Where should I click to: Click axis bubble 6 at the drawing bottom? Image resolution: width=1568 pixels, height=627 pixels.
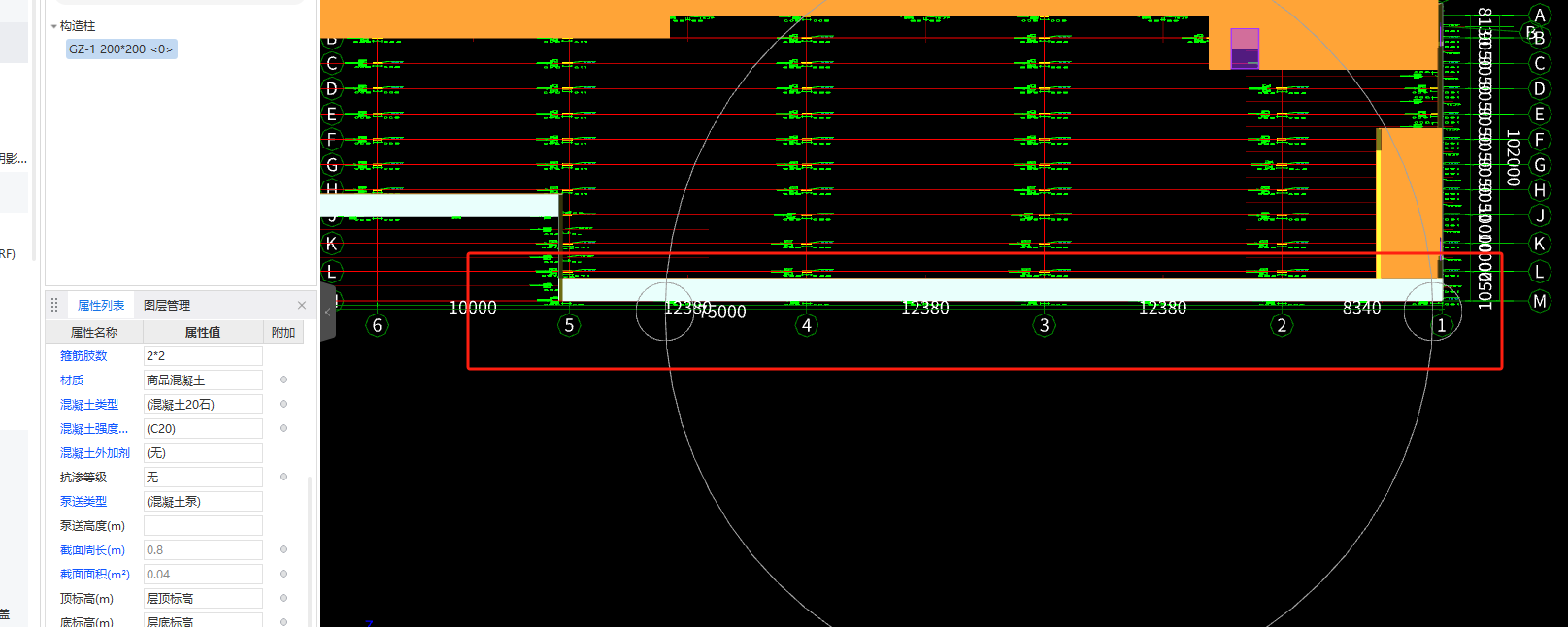[x=377, y=325]
